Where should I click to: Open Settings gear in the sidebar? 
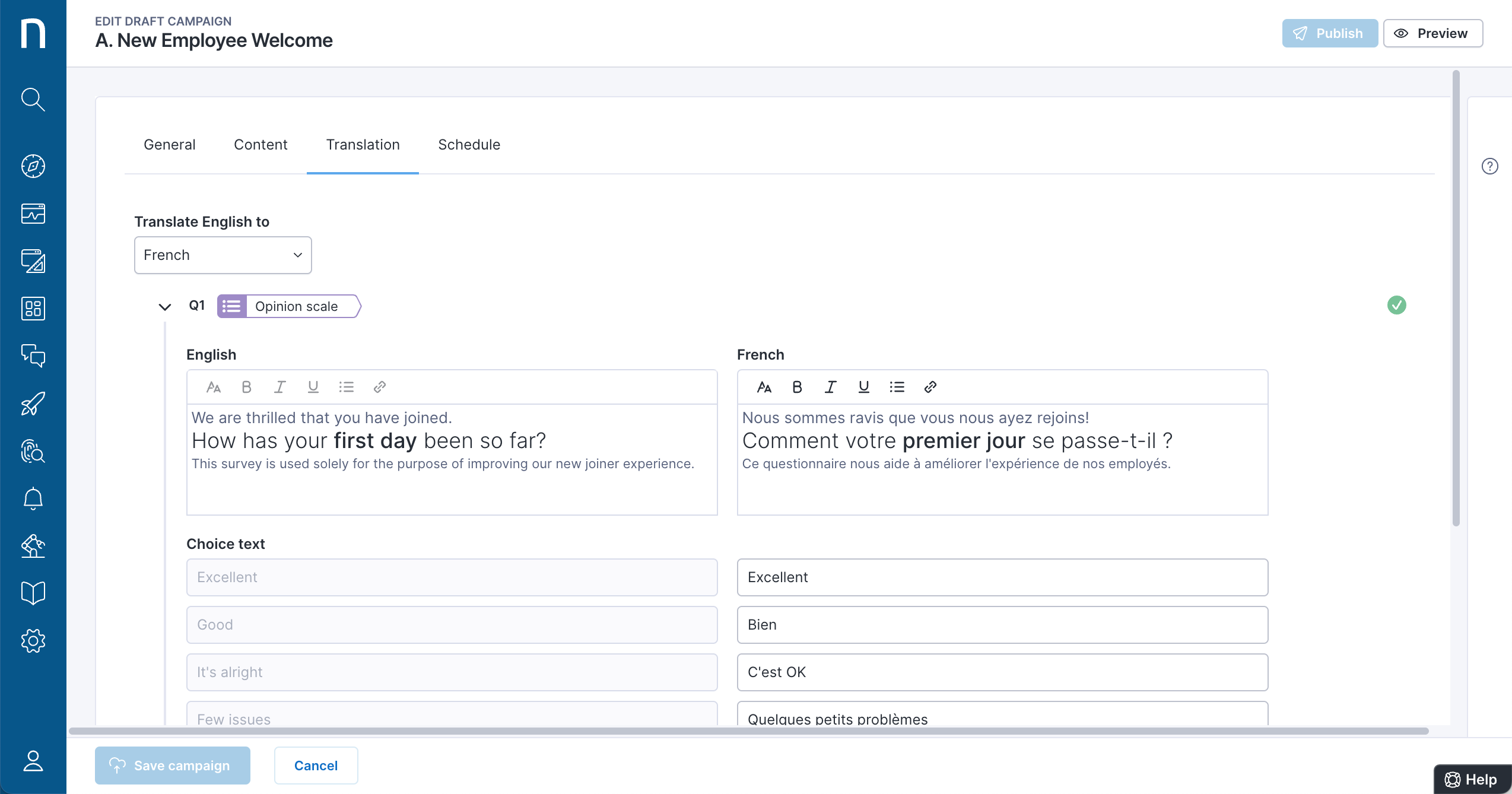click(33, 640)
